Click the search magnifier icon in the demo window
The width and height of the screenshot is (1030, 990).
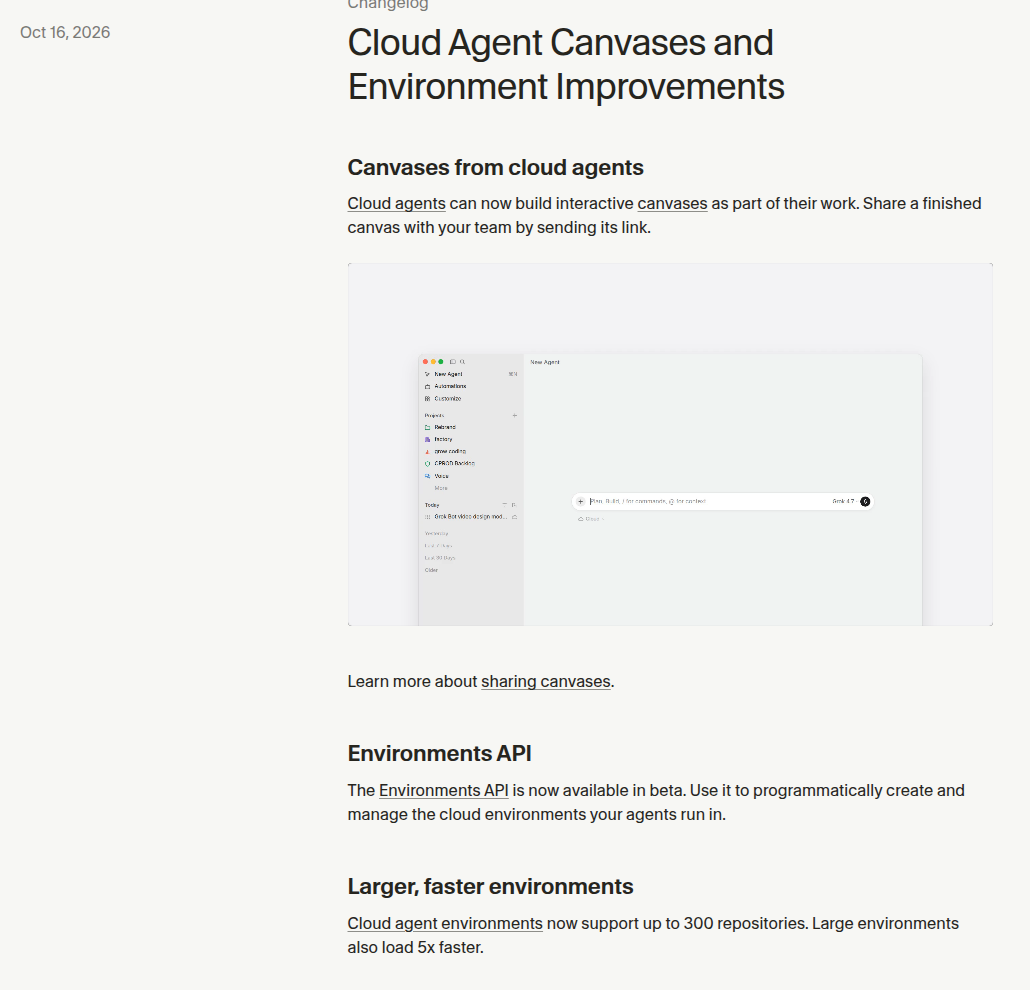tap(462, 362)
